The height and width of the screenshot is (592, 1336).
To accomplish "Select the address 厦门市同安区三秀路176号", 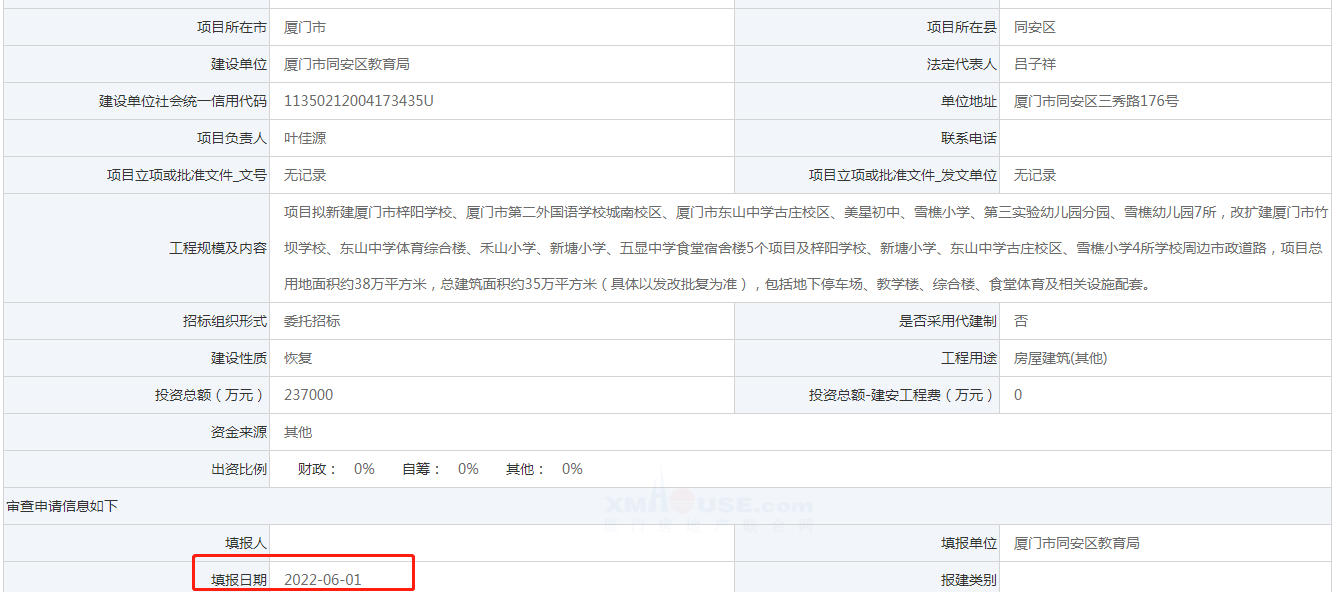I will (x=1096, y=101).
